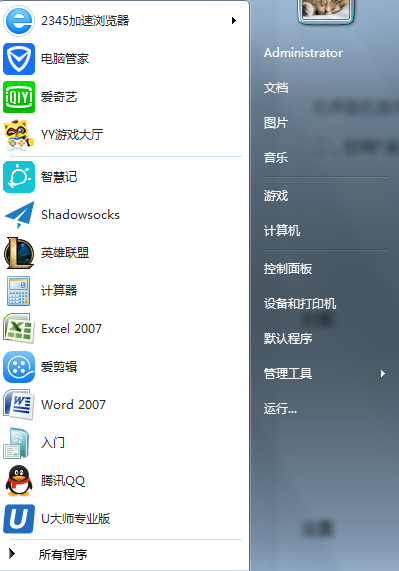Click the 爱奇艺 label text

(59, 97)
